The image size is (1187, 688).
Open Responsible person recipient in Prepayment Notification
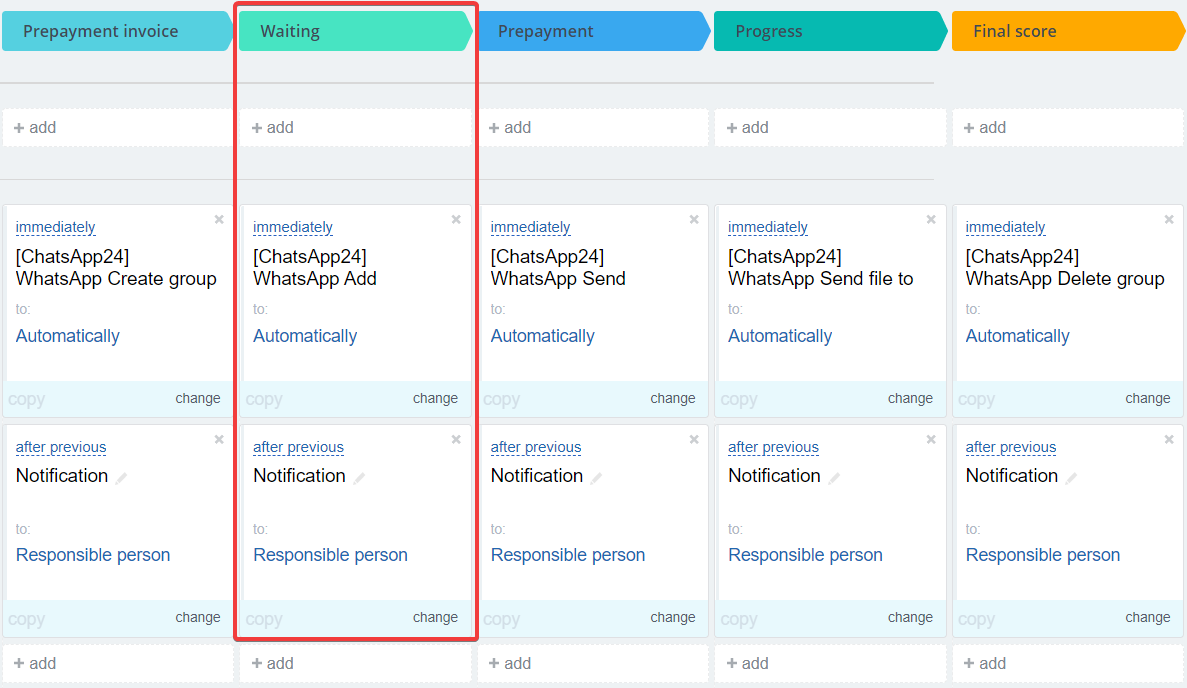[568, 555]
